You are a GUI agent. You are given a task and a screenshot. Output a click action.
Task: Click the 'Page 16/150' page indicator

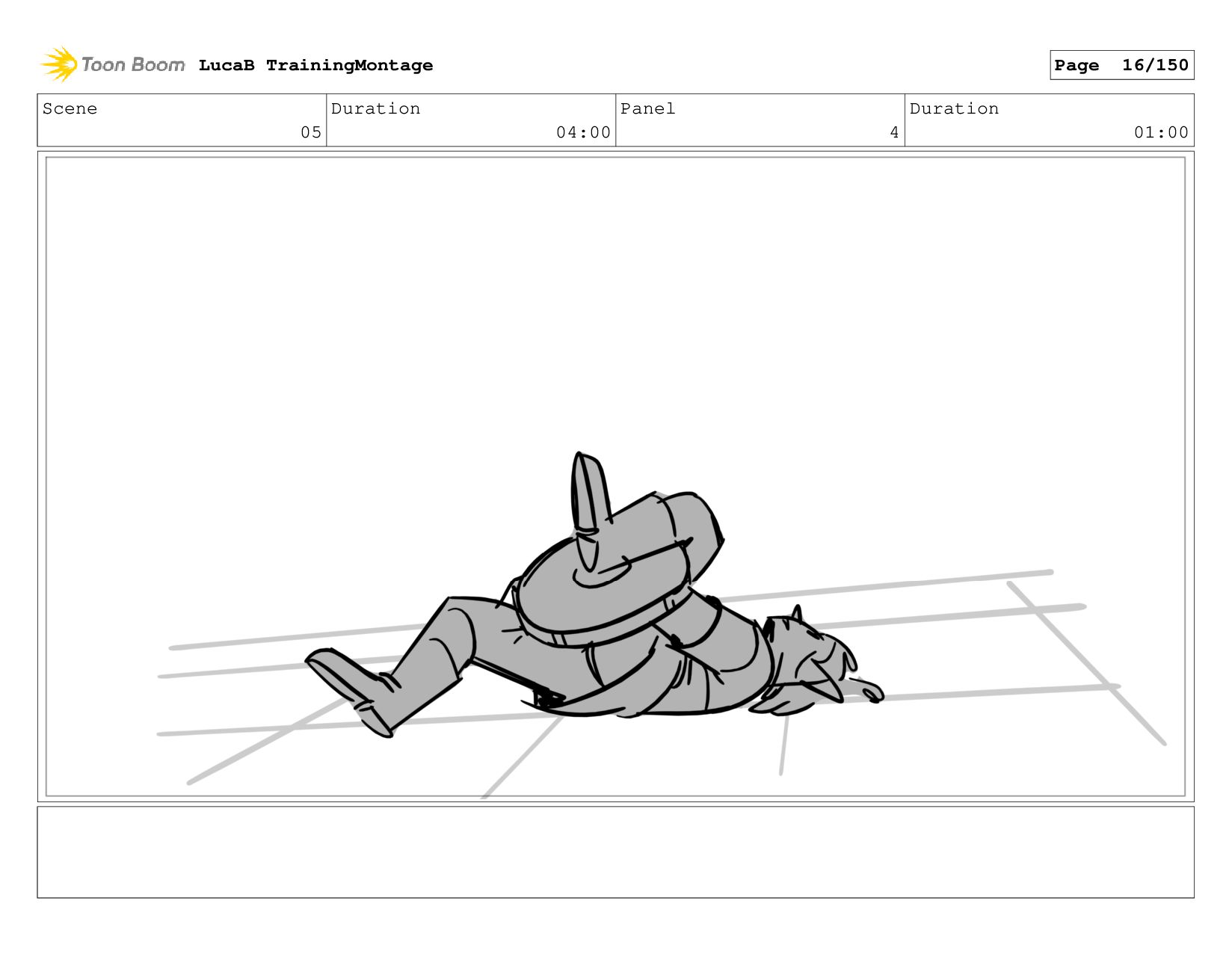point(1121,65)
